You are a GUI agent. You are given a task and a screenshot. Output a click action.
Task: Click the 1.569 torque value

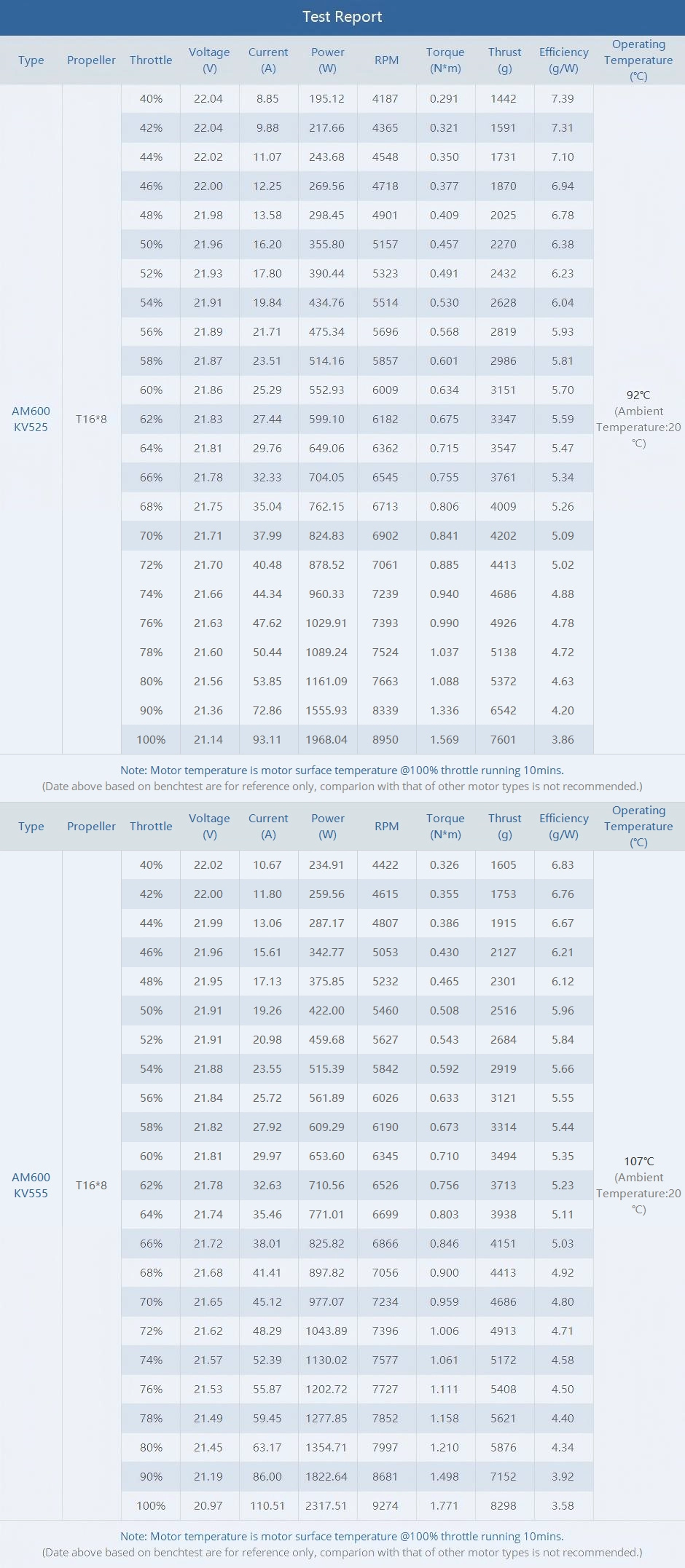click(x=444, y=739)
